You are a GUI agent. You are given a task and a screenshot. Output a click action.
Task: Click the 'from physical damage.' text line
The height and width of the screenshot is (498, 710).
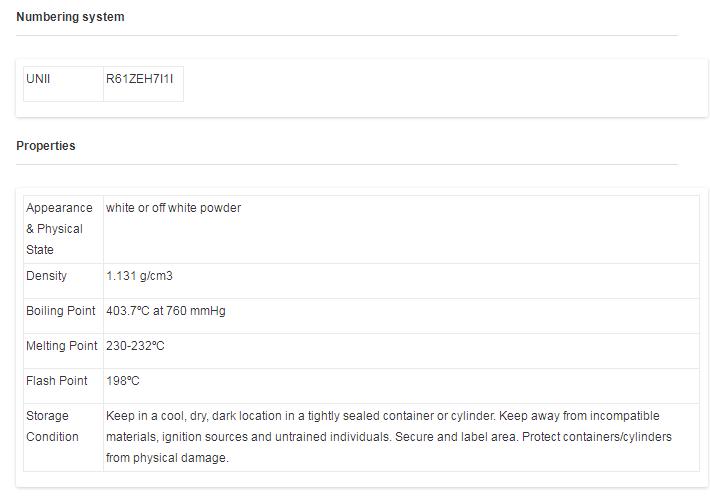[167, 458]
